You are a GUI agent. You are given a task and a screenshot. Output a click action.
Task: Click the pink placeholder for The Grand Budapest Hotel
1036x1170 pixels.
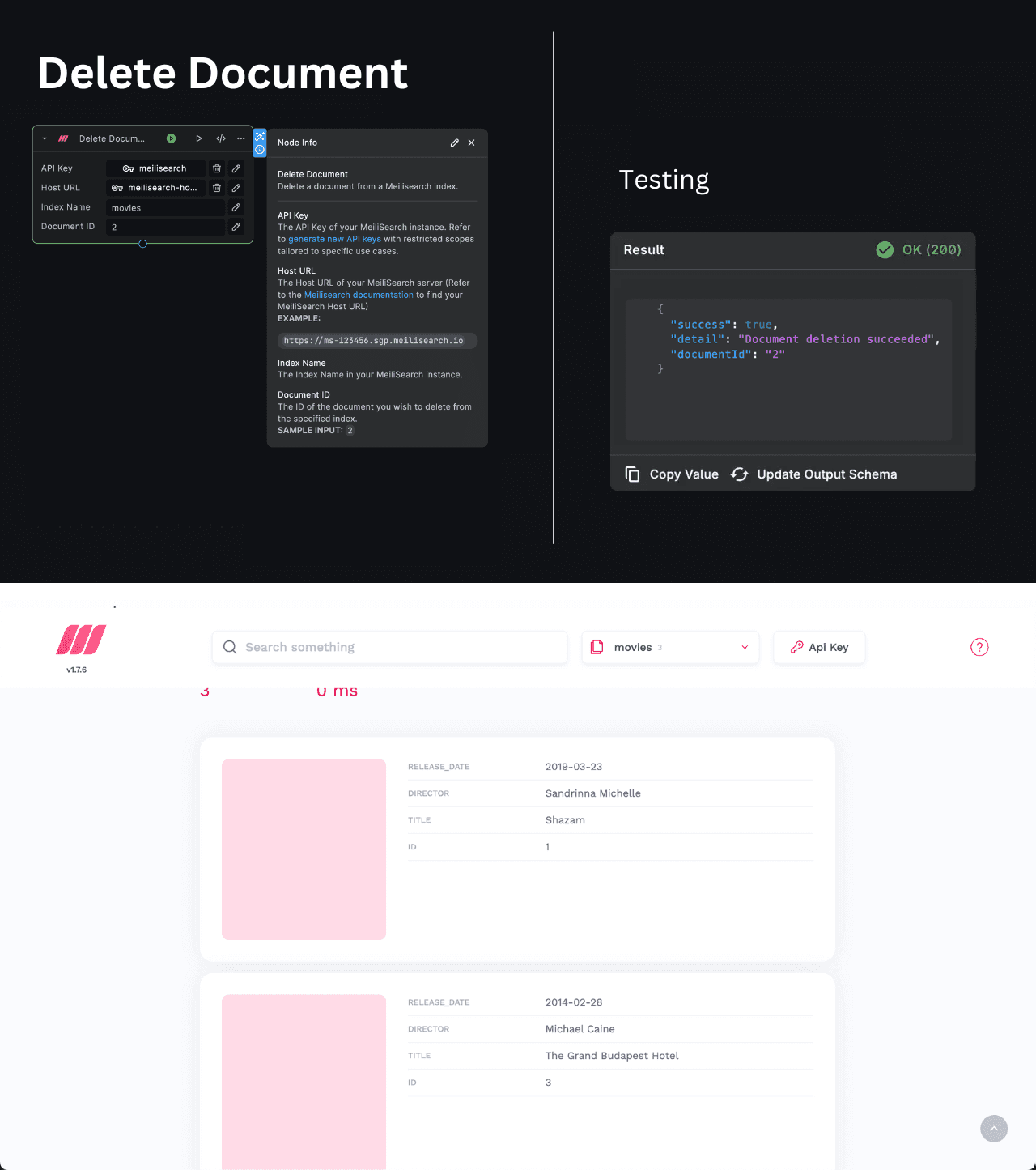(304, 1082)
